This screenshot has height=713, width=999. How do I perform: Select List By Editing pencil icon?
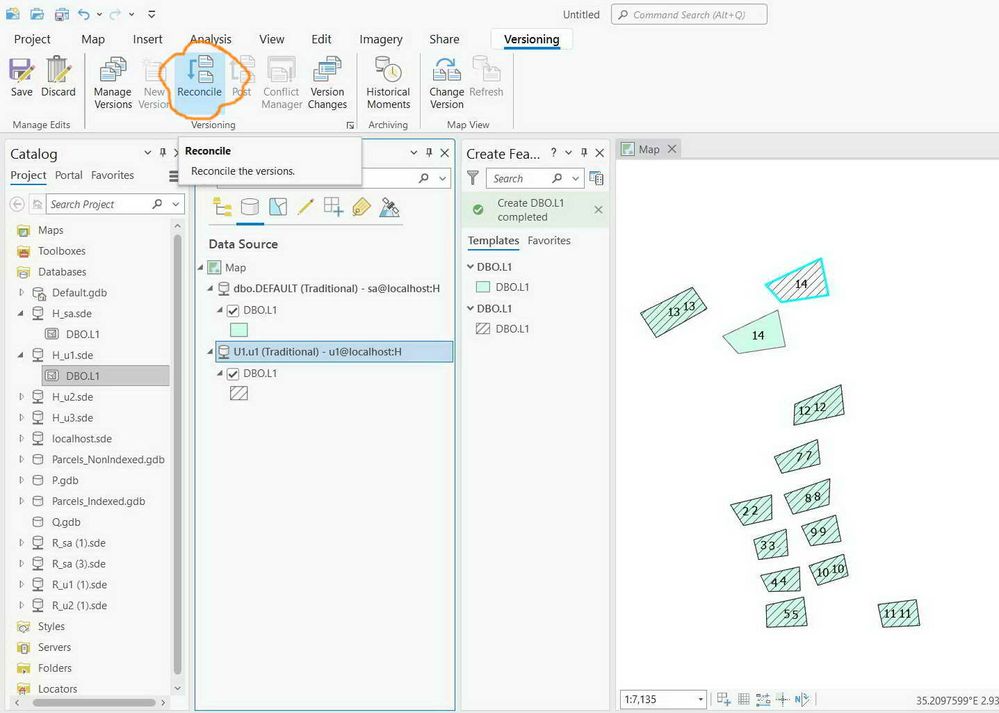point(305,207)
